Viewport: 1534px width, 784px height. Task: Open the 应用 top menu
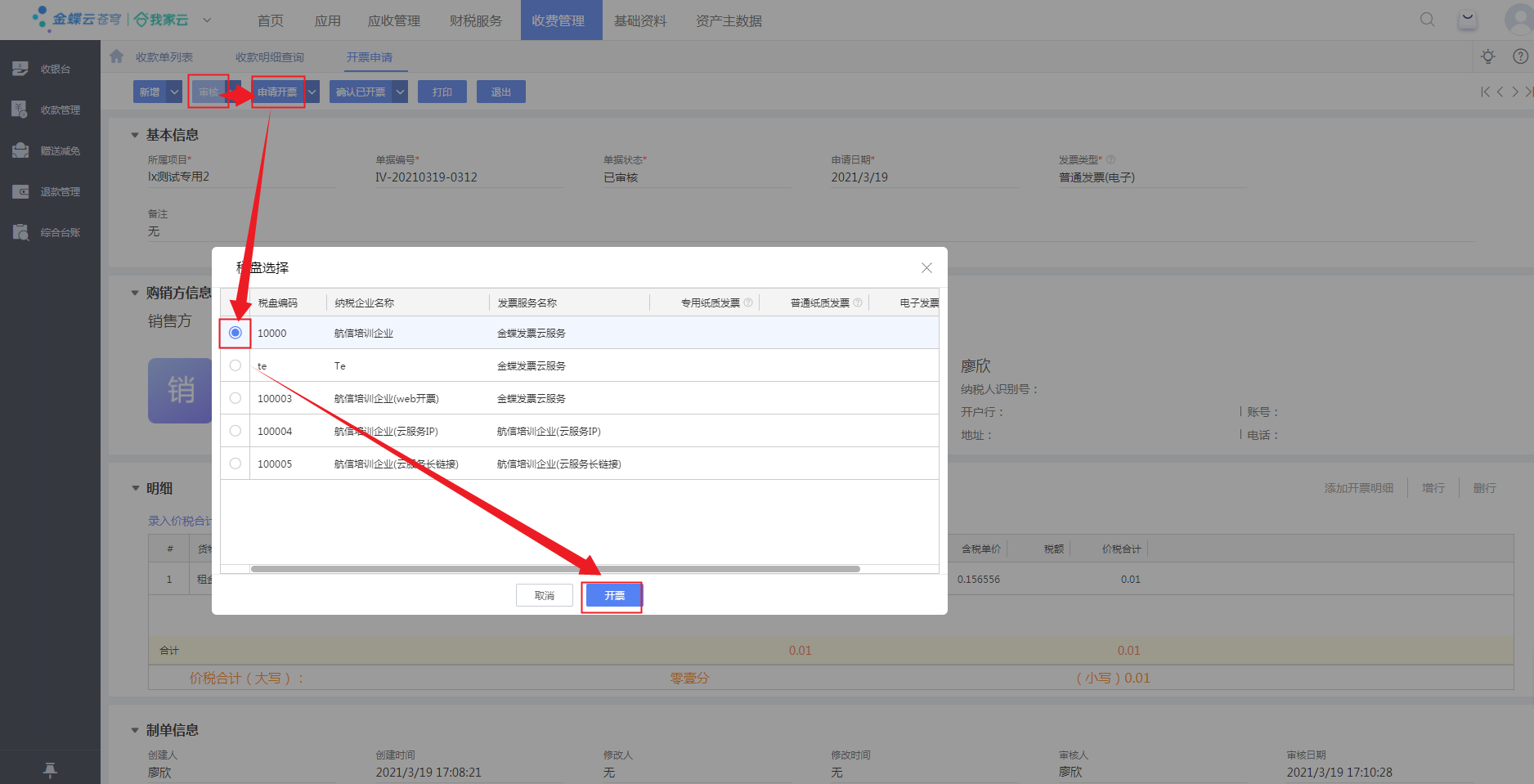328,20
